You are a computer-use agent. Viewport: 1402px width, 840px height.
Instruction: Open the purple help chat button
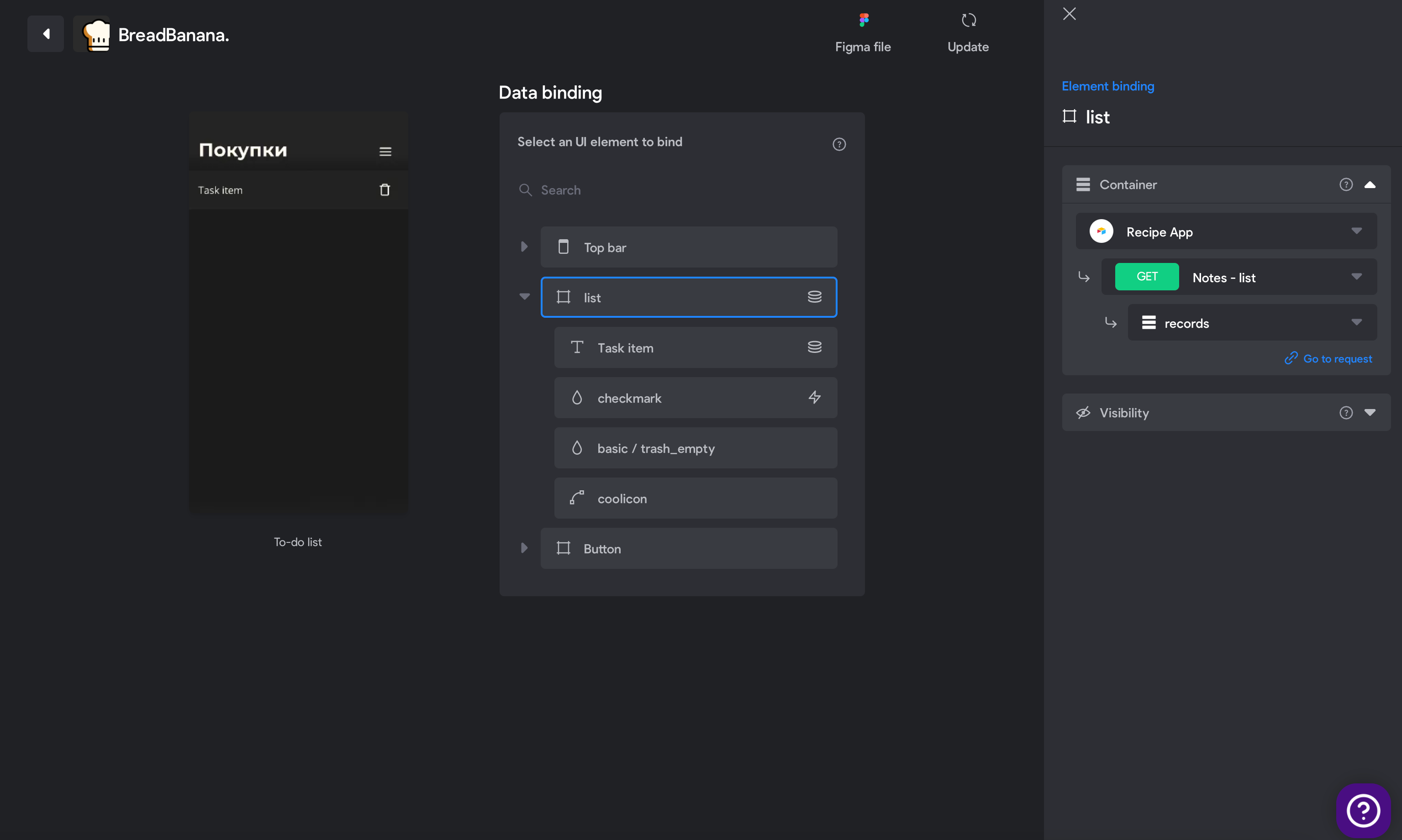pos(1363,811)
